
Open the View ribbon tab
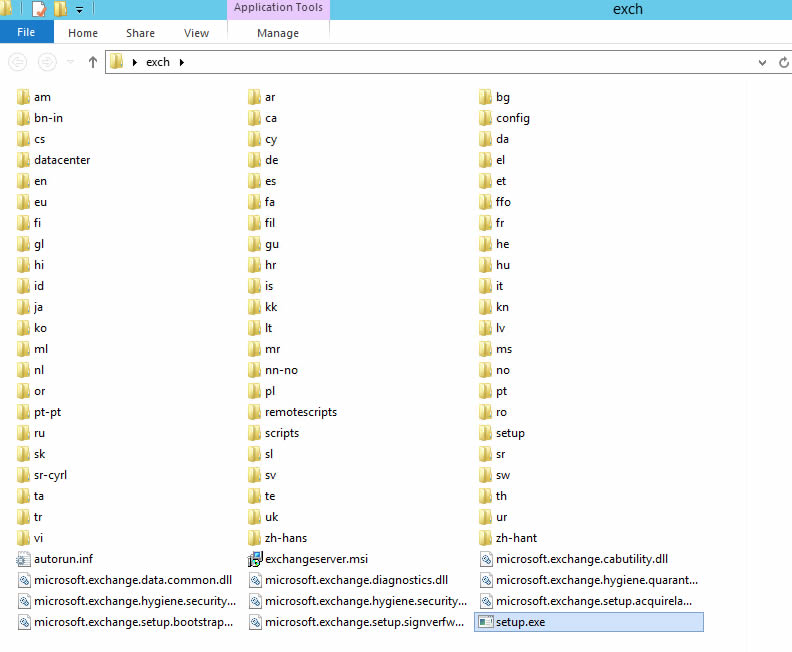coord(196,33)
